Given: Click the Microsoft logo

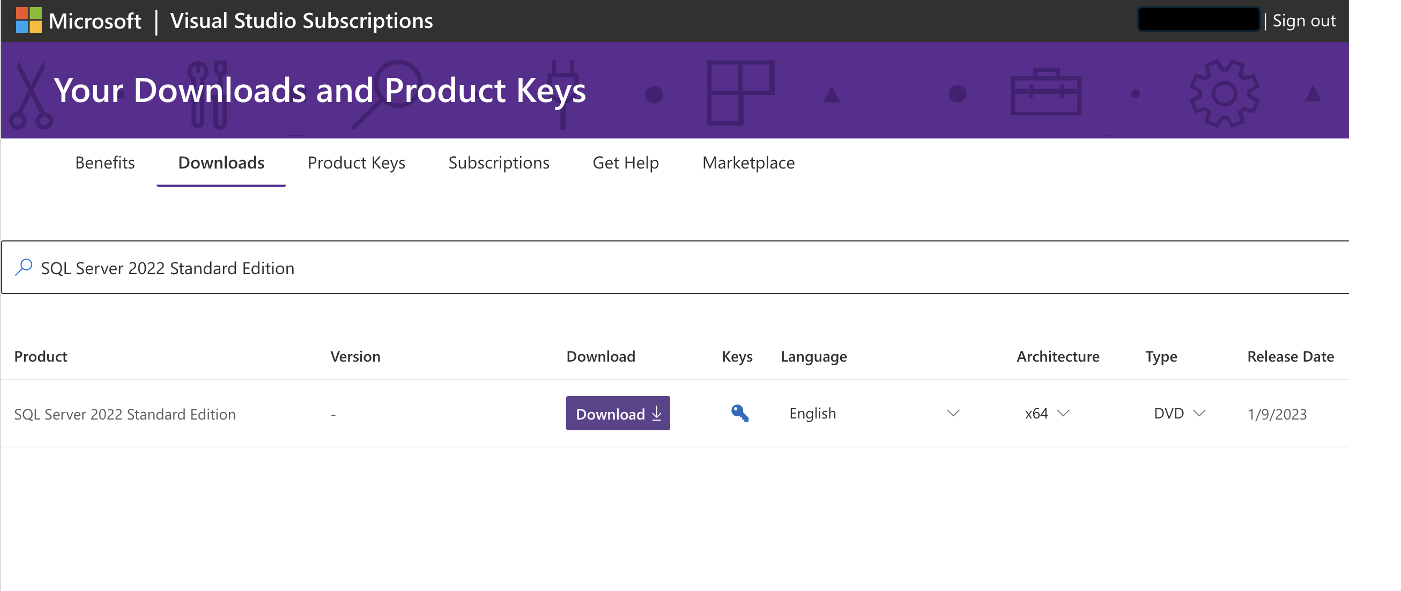Looking at the screenshot, I should coord(79,21).
